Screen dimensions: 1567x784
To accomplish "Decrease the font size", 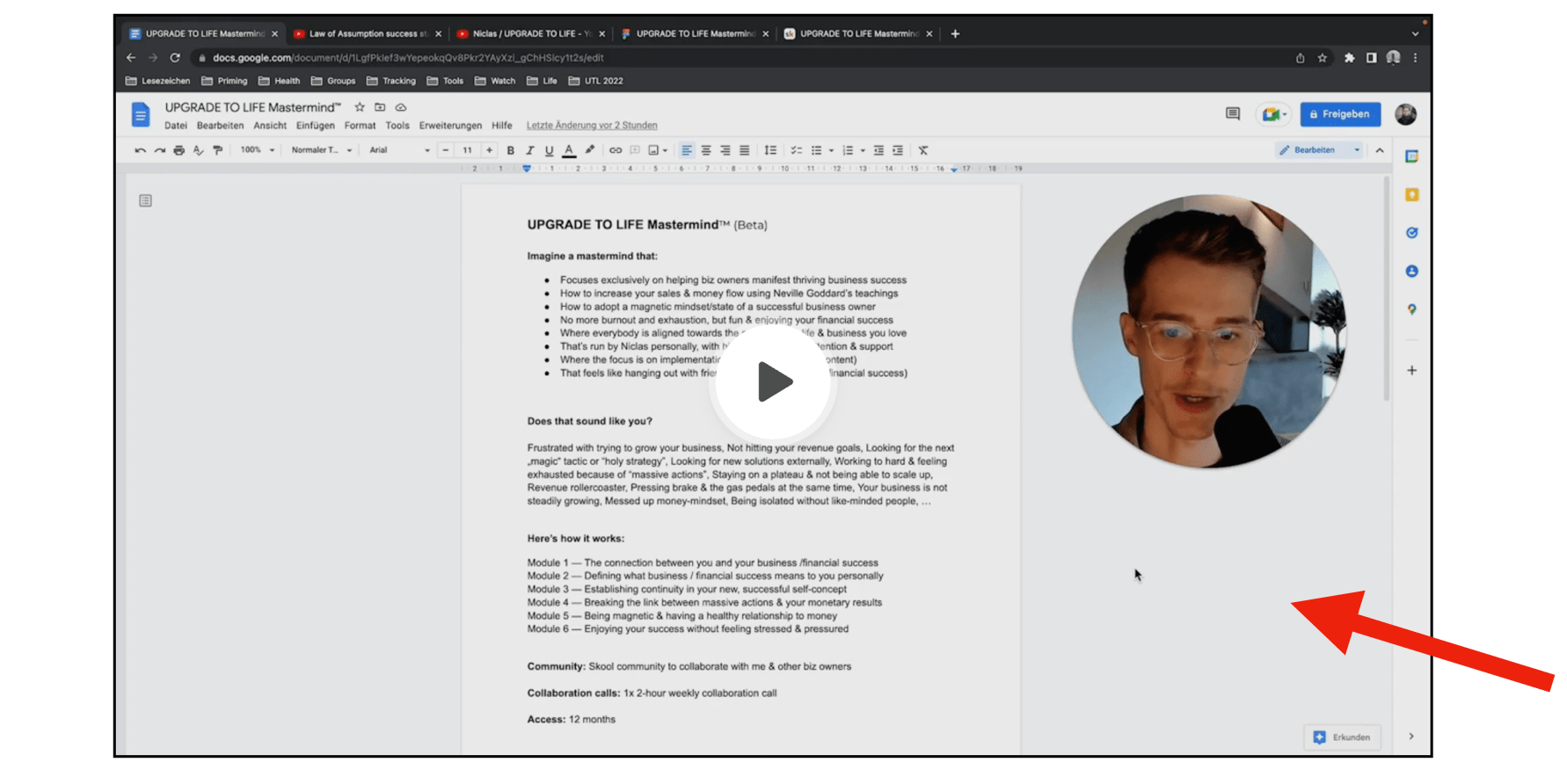I will 446,150.
